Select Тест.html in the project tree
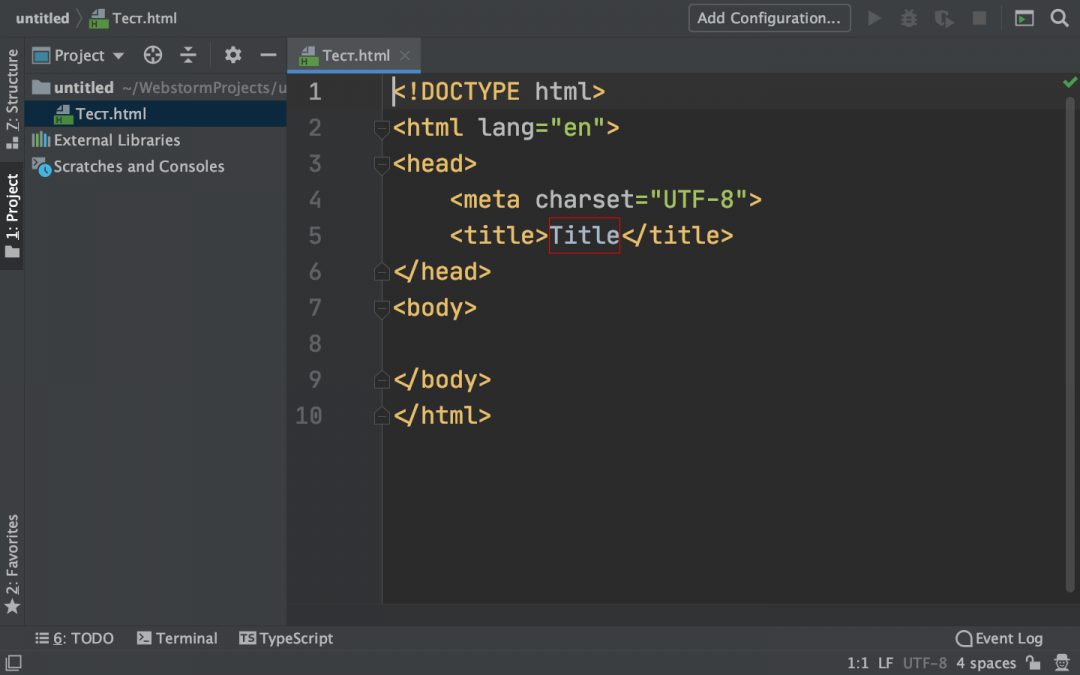Screen dimensions: 1080x675 110,113
